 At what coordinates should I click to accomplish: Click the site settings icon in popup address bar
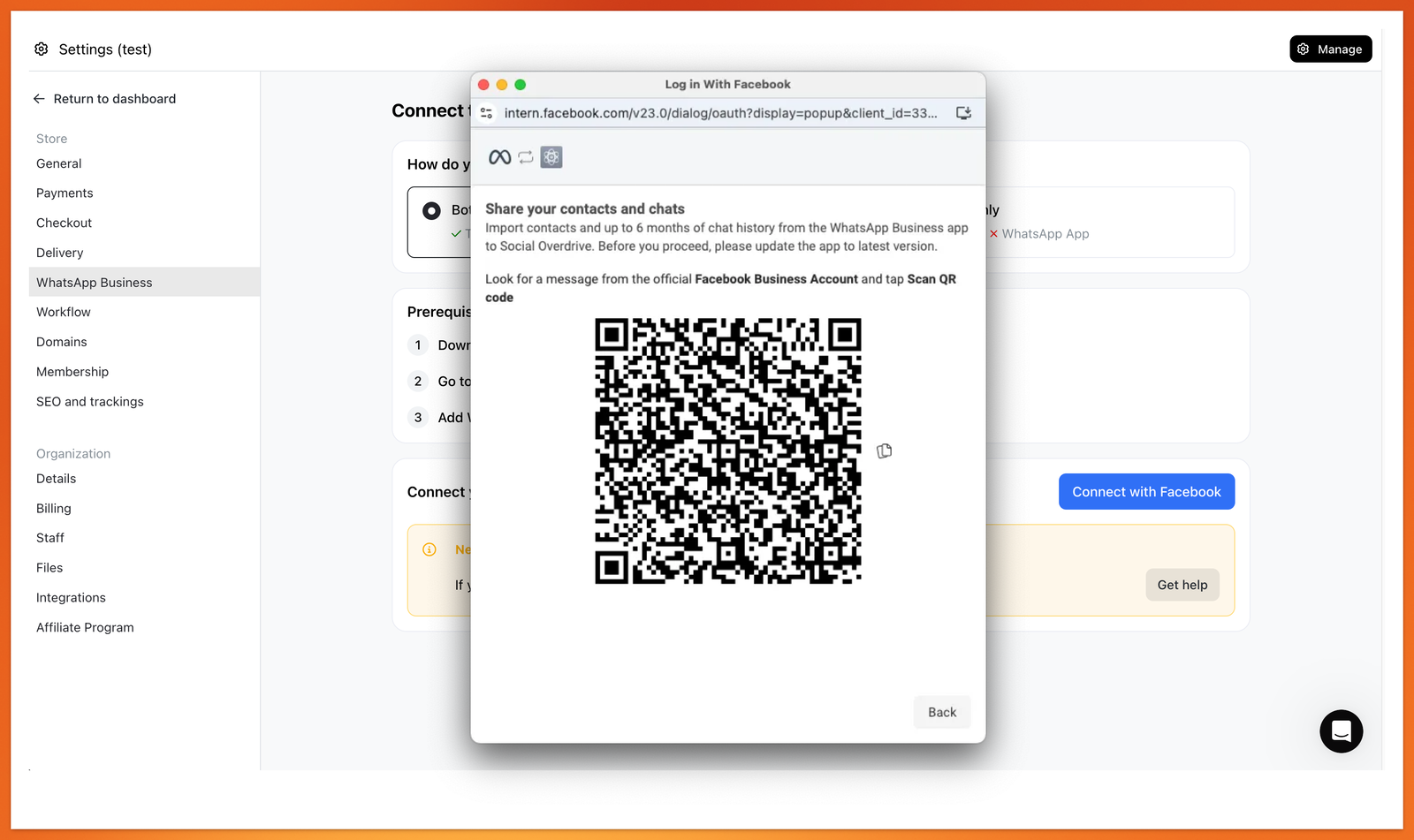(x=487, y=113)
